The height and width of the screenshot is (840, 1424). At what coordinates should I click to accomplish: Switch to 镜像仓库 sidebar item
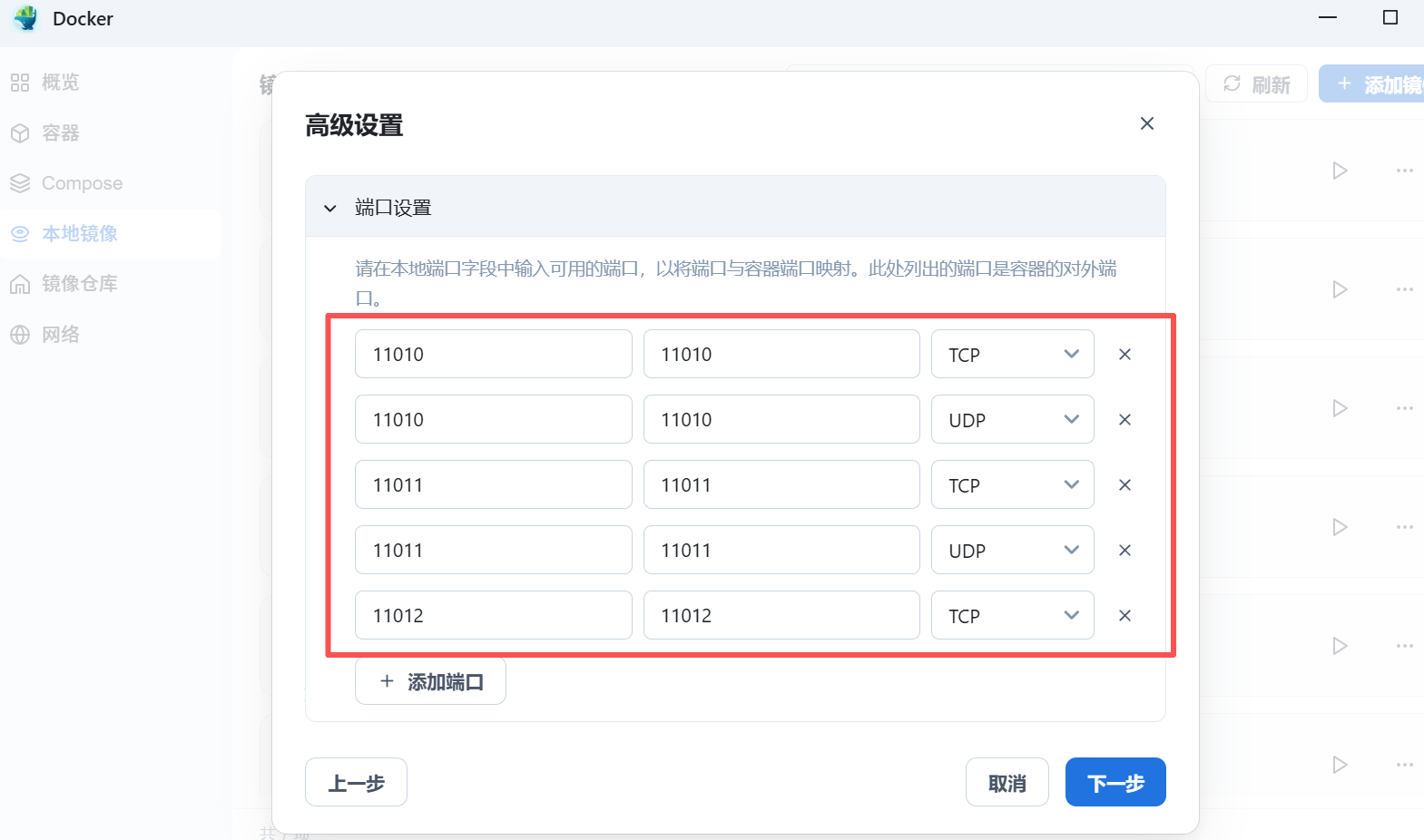(79, 284)
